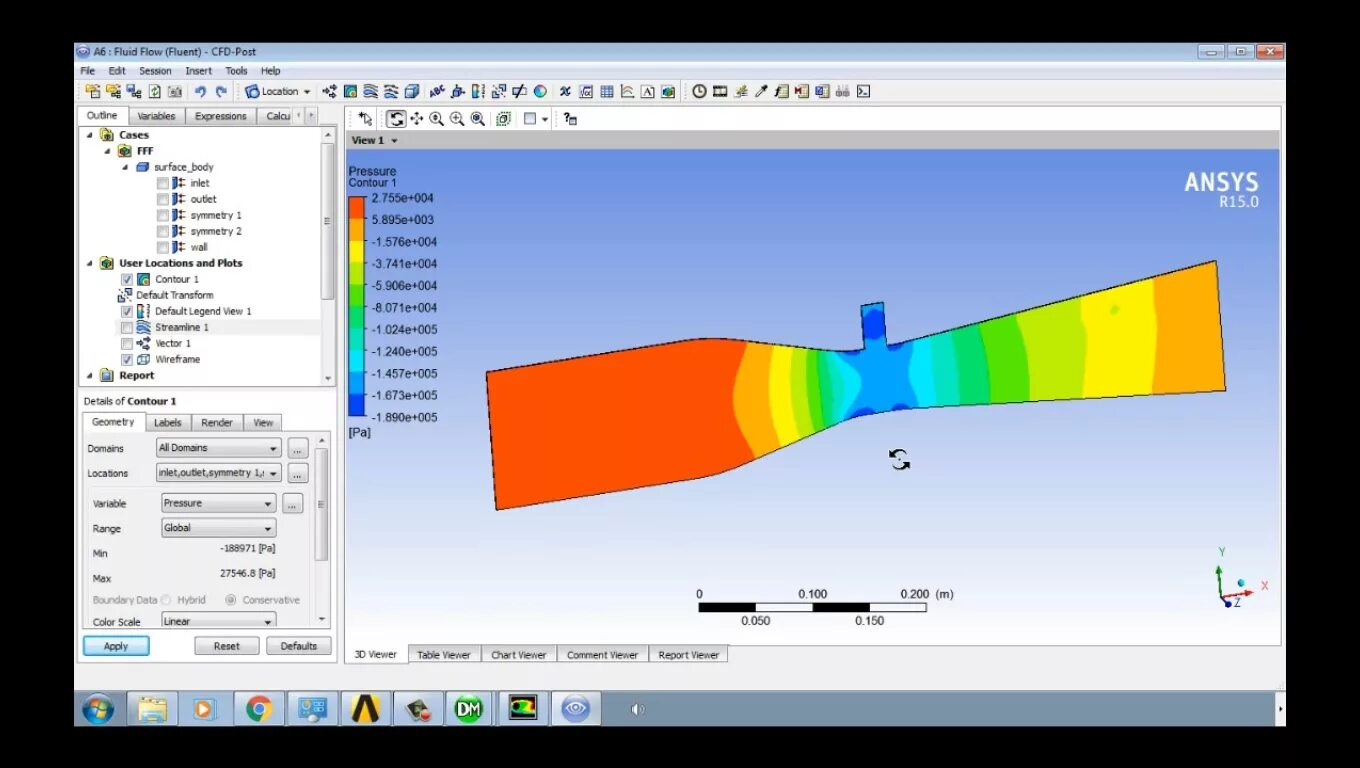
Task: Switch to the Expressions tab
Action: [220, 116]
